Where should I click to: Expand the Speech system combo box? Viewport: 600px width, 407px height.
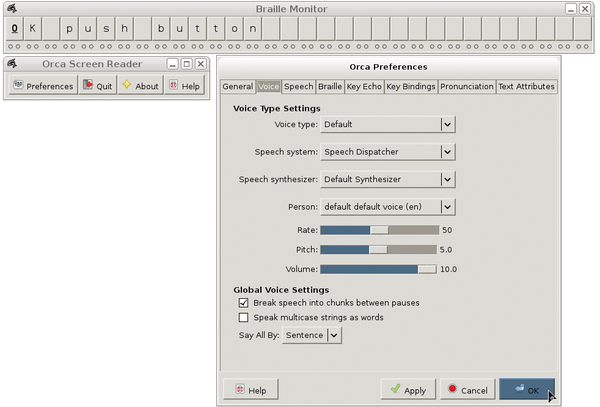click(x=388, y=152)
